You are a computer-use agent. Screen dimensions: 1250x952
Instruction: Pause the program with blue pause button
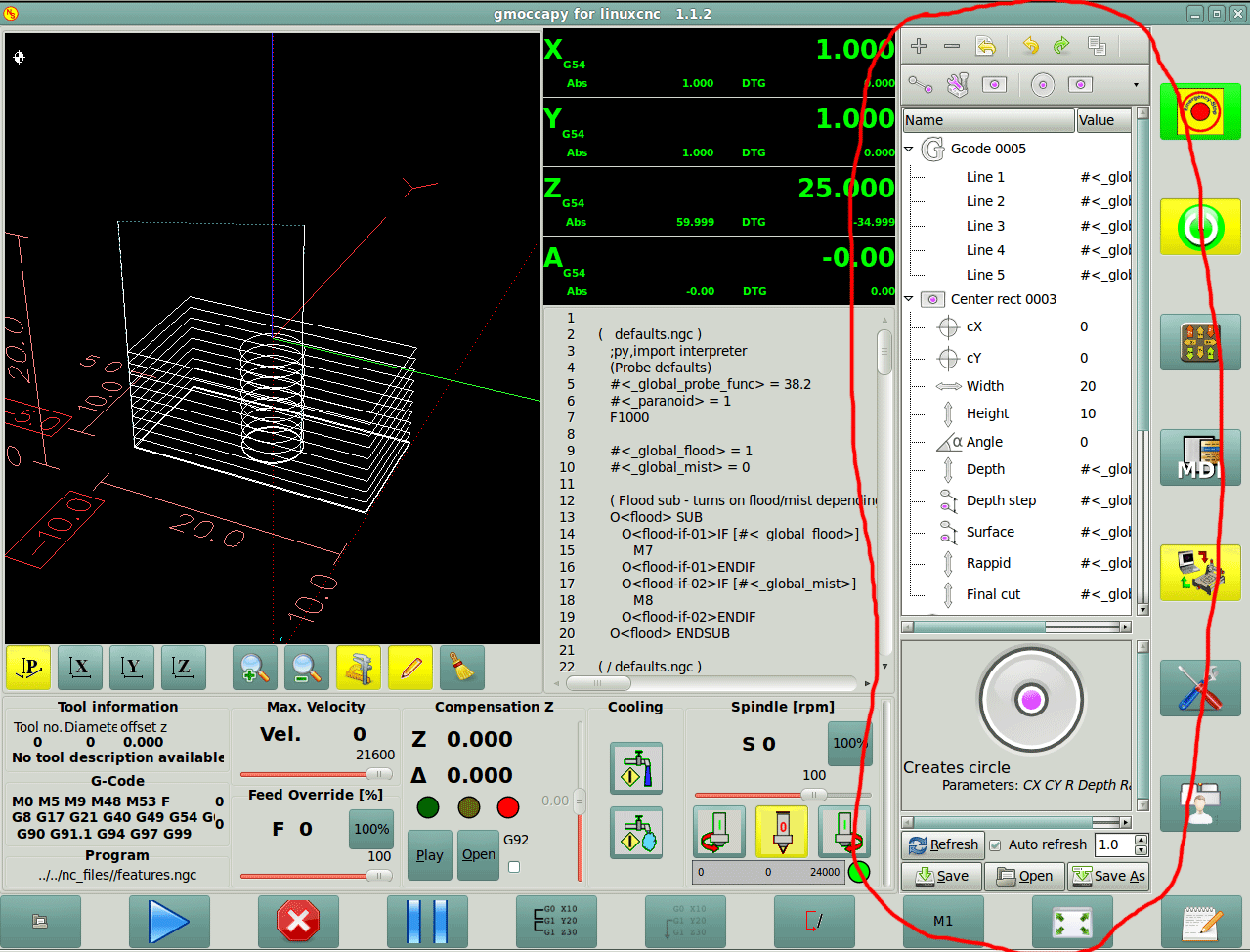(427, 921)
